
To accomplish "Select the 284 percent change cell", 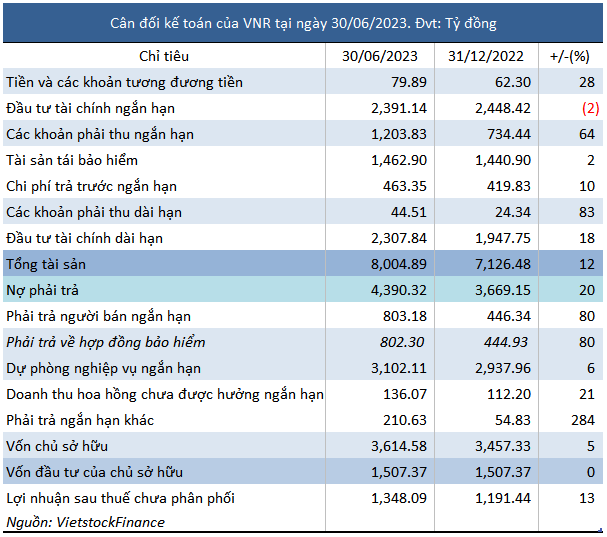I will (584, 420).
